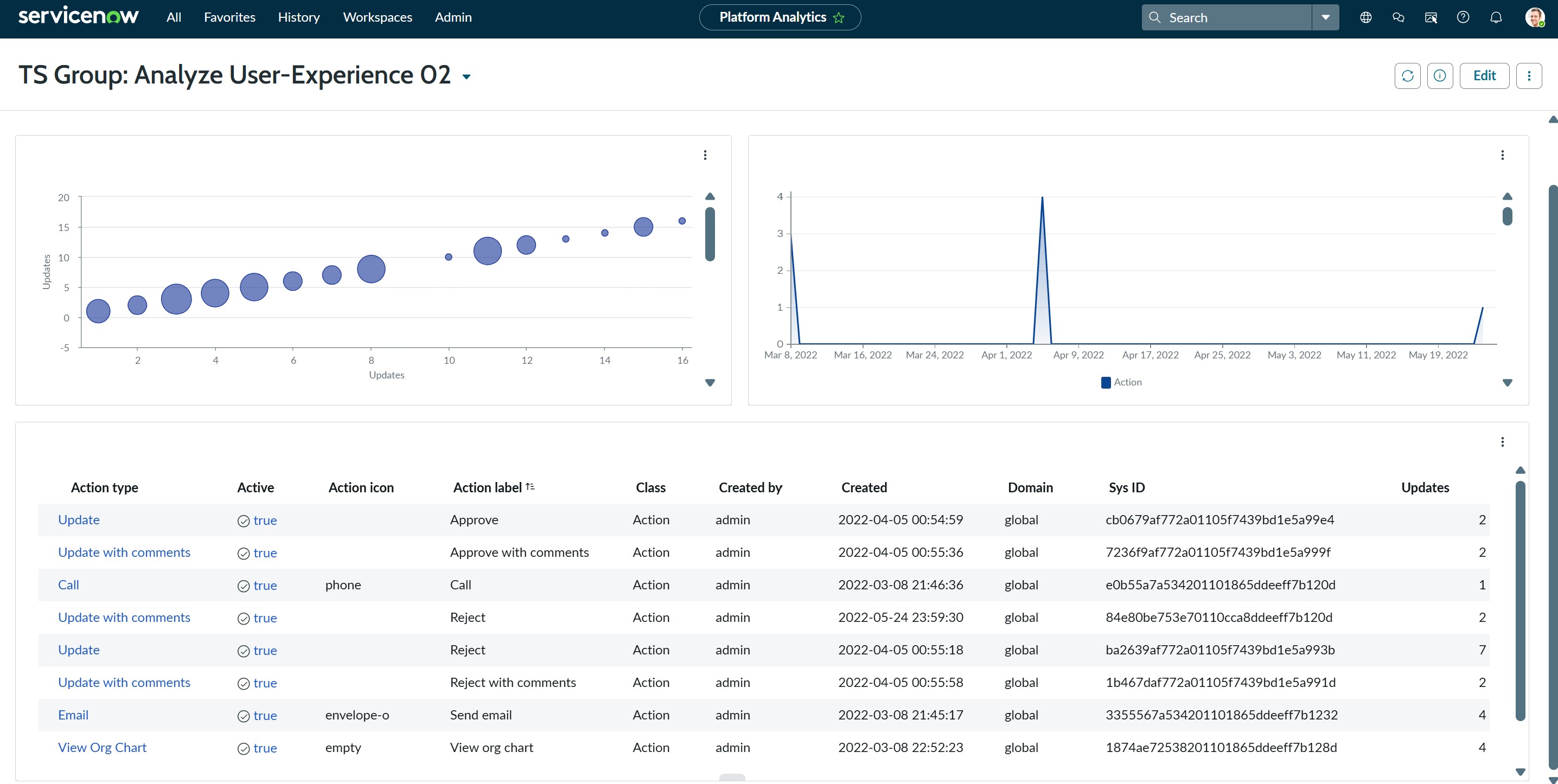This screenshot has width=1558, height=784.
Task: Open the chat conversations icon
Action: [x=1399, y=17]
